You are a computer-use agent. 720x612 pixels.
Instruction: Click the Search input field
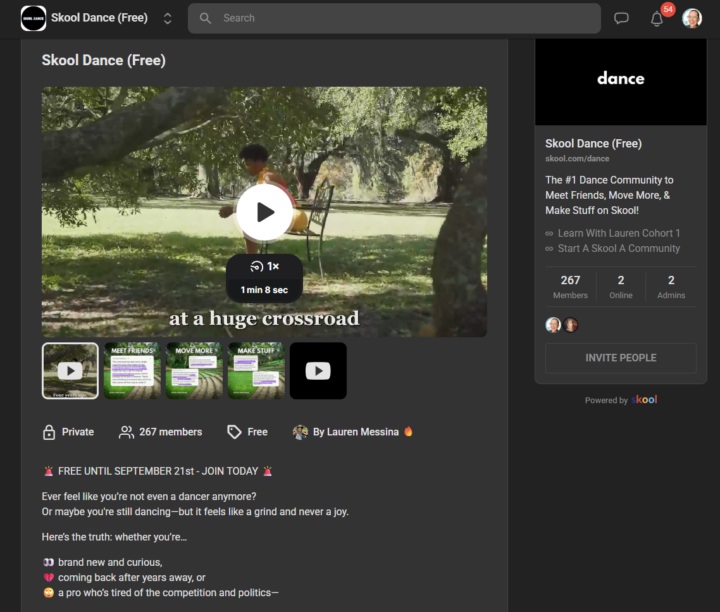[x=400, y=18]
